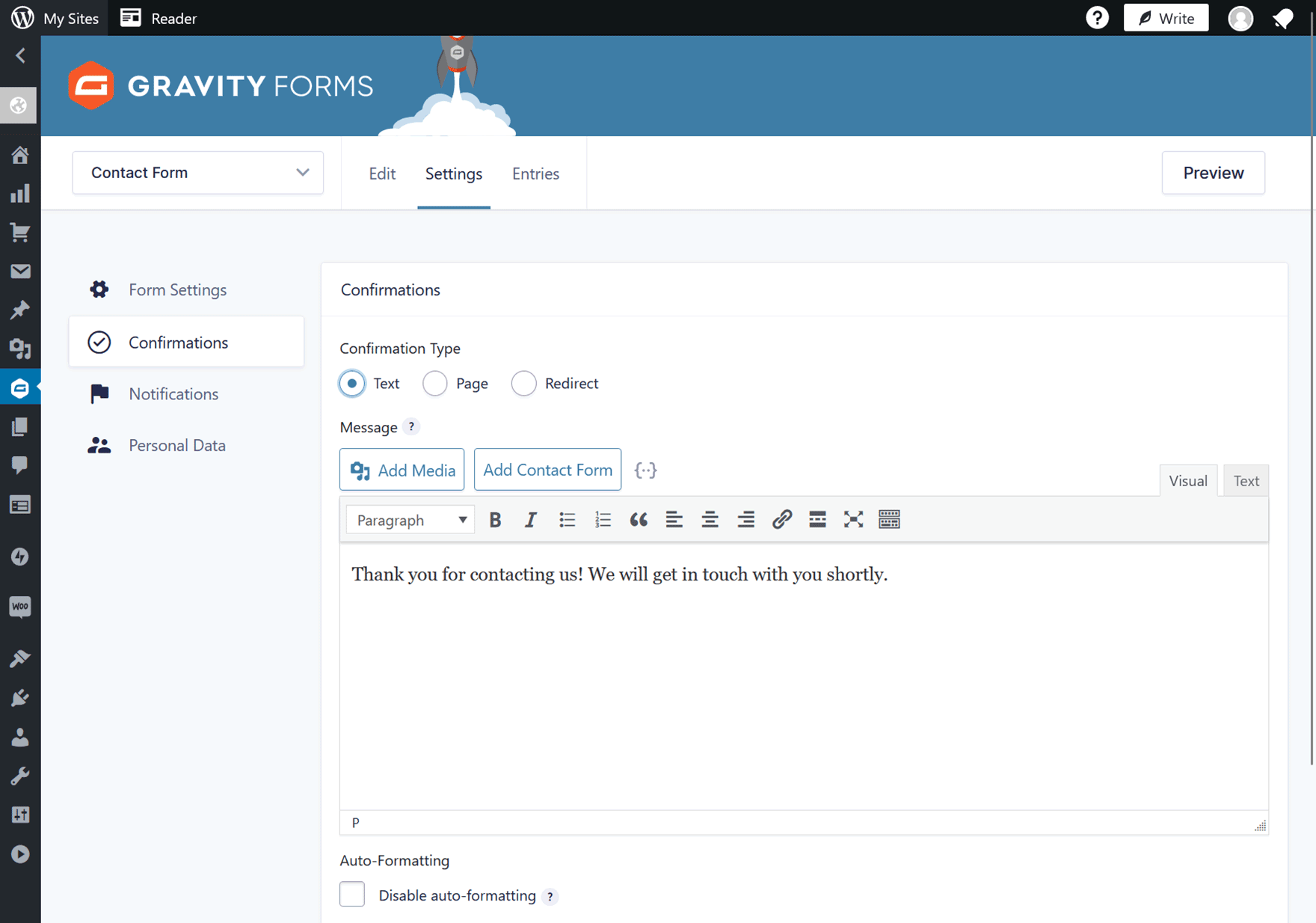Align text right

pyautogui.click(x=746, y=520)
